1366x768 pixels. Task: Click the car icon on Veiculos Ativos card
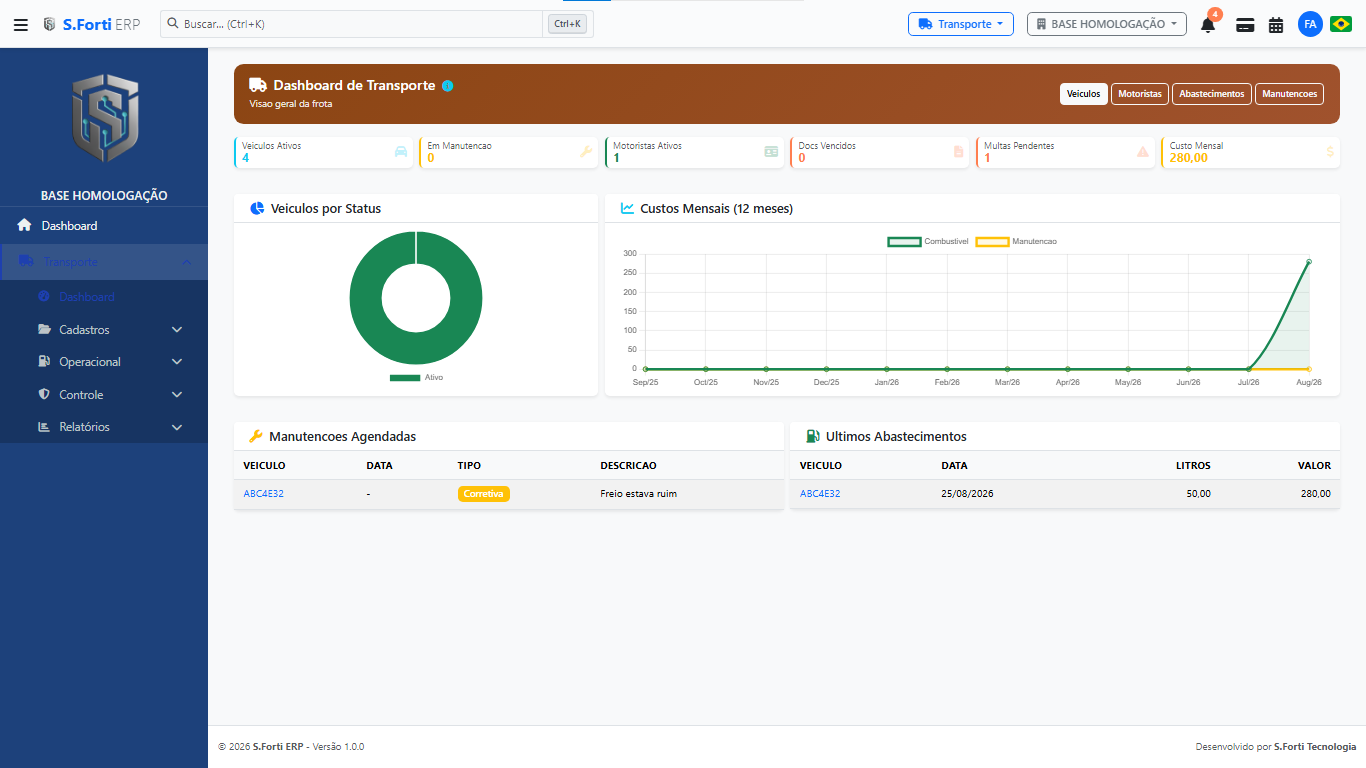(x=401, y=152)
